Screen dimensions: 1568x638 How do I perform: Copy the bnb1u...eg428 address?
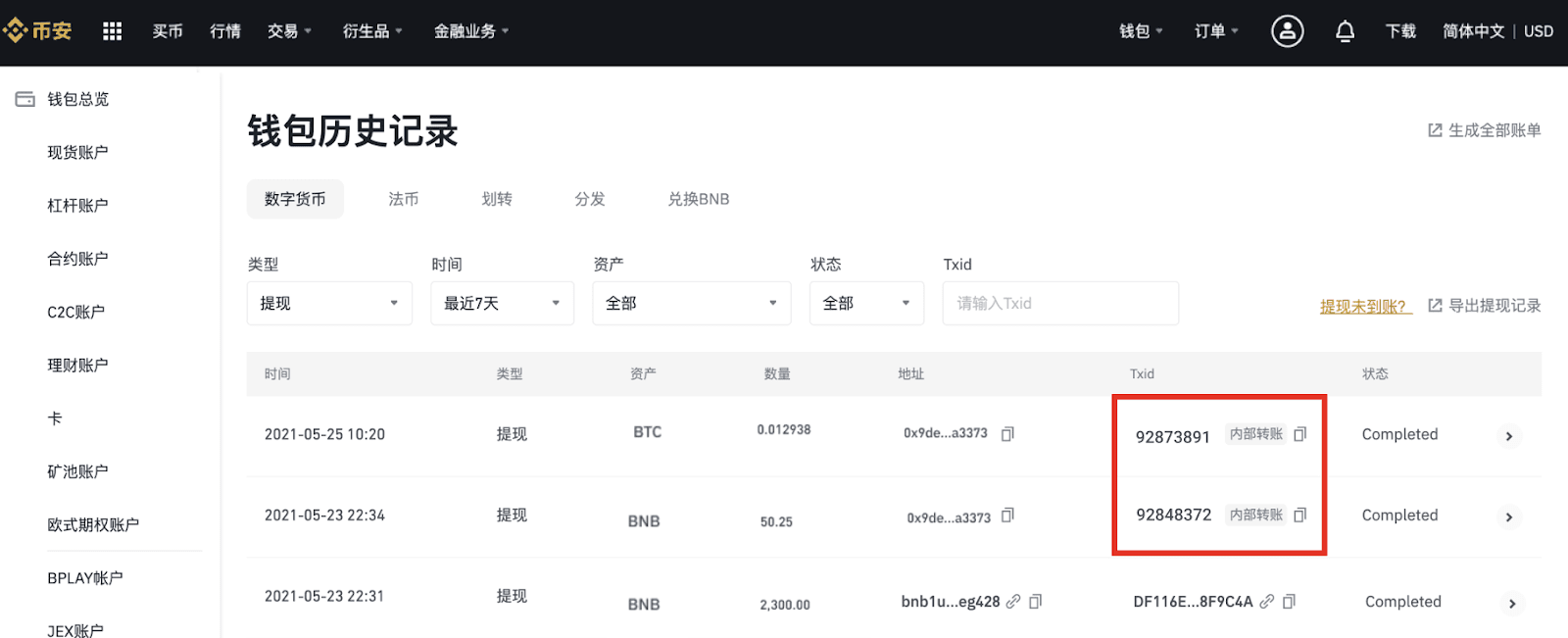[x=1036, y=602]
